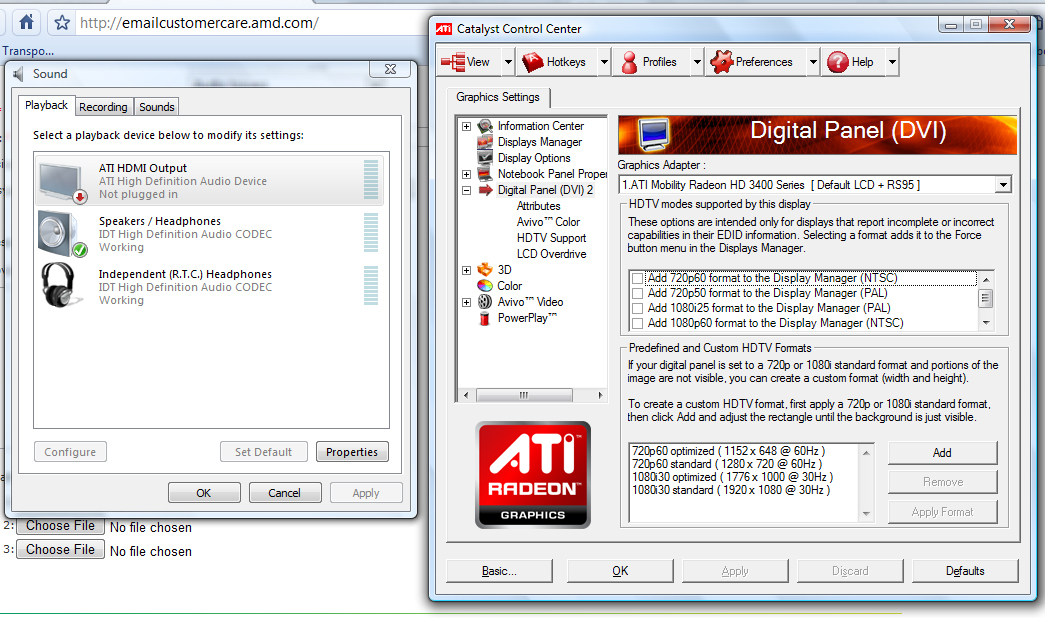Check Add 1080i25 format (PAL) checkbox
The image size is (1045, 618).
click(x=638, y=308)
